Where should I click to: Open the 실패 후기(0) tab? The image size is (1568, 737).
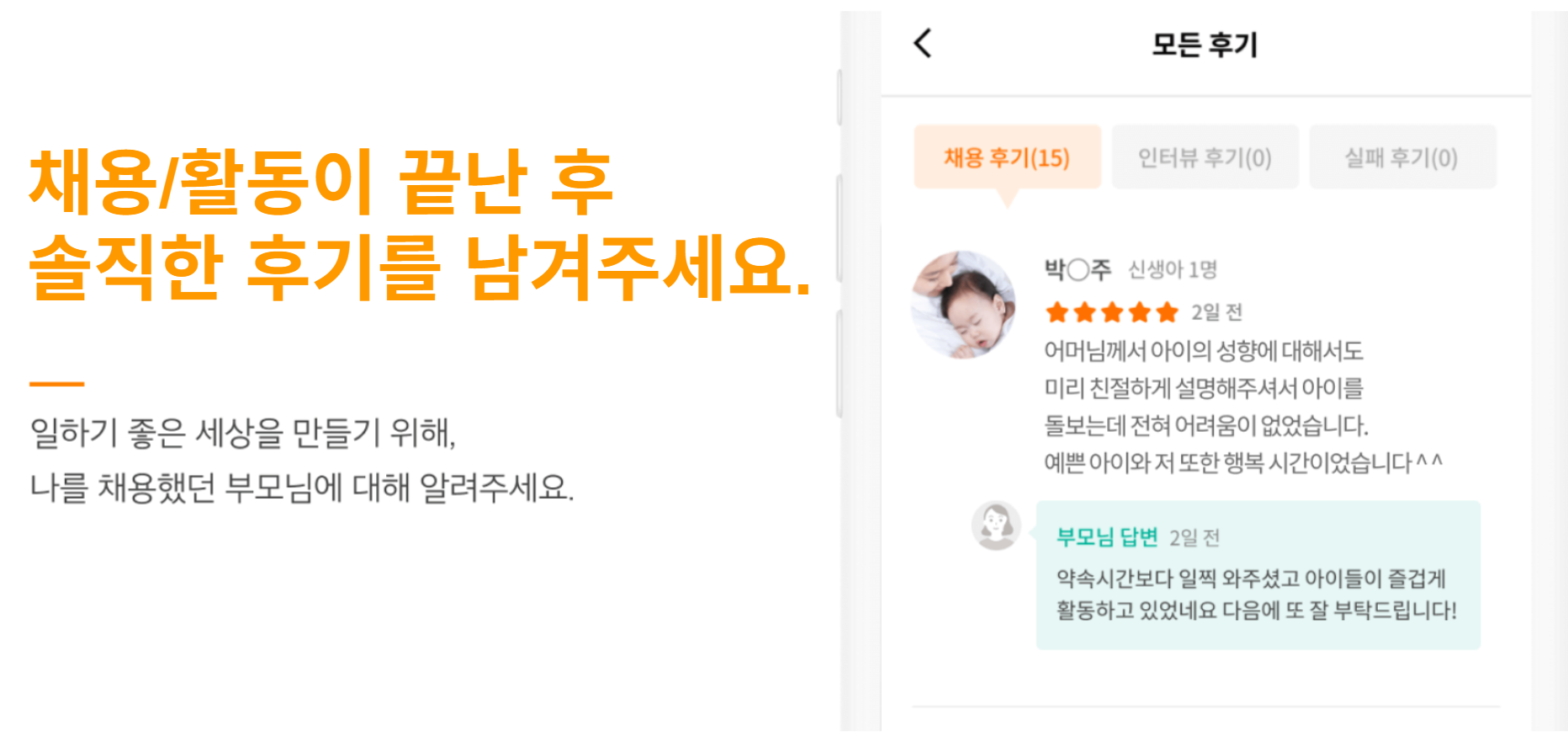1401,157
